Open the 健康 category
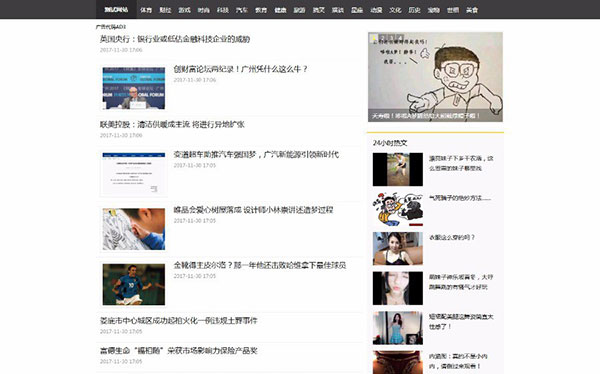 point(280,10)
